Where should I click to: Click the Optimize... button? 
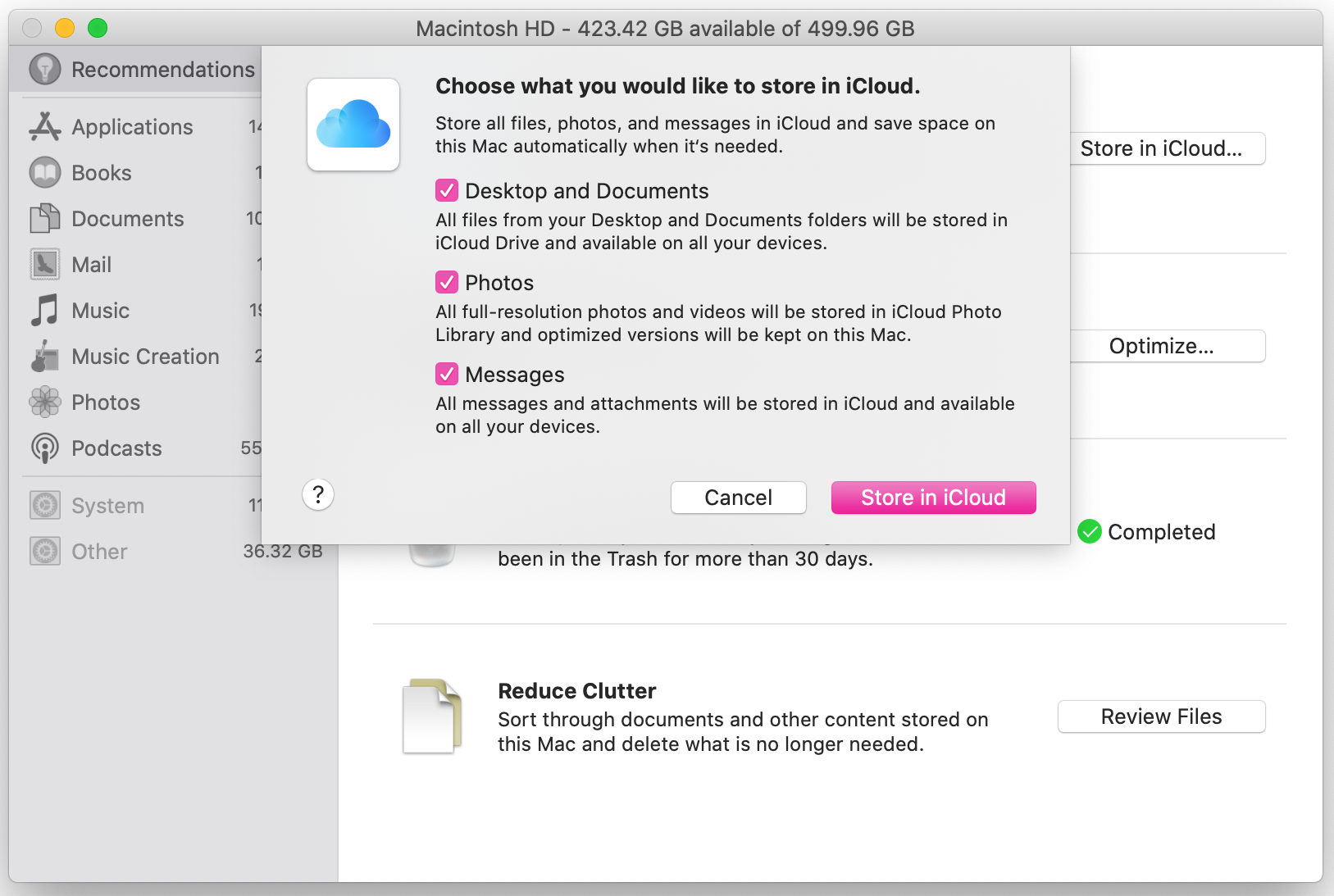pyautogui.click(x=1168, y=346)
